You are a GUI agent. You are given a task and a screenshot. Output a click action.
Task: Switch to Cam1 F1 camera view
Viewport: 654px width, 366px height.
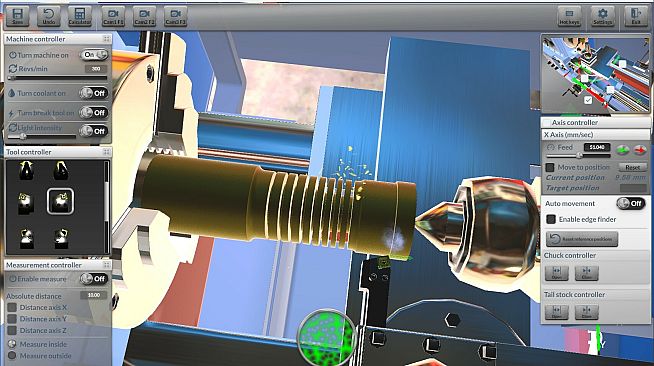113,16
